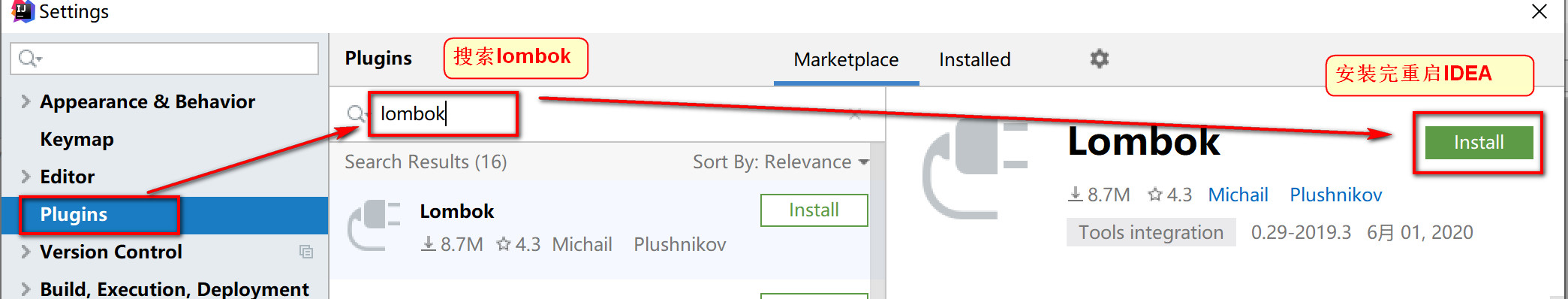Click the large Lombok plugin logo
Viewport: 1568px width, 299px height.
point(974,171)
